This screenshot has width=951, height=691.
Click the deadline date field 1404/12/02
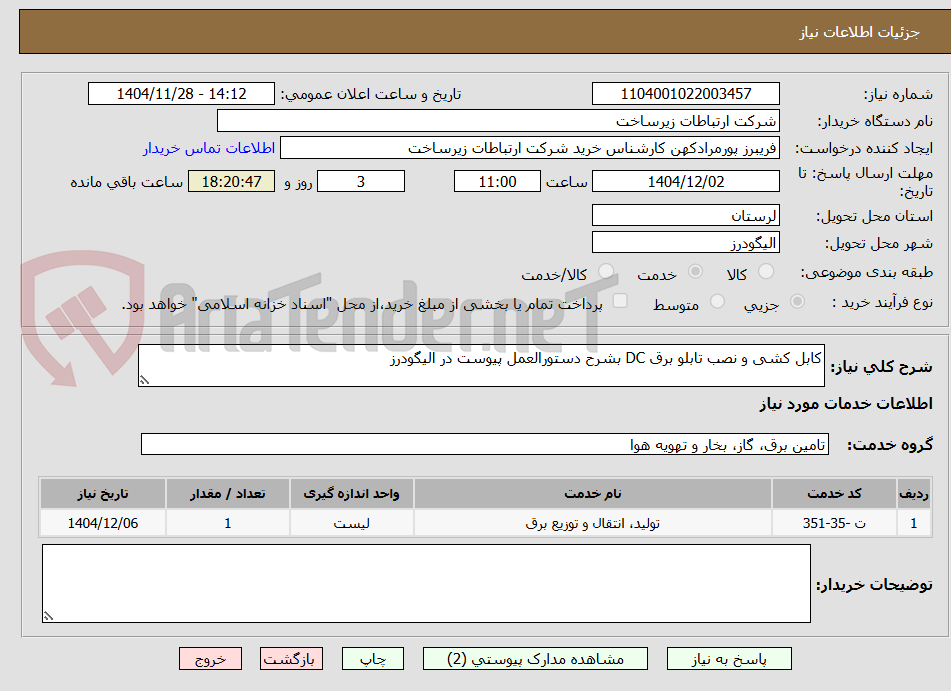pyautogui.click(x=685, y=181)
